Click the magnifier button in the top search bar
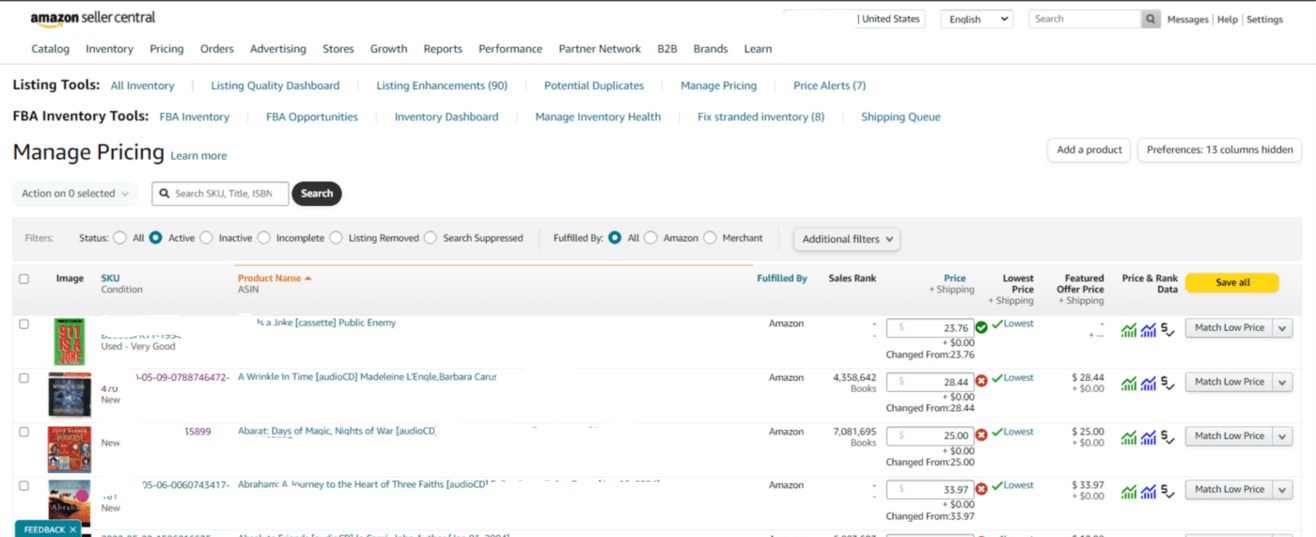1316x537 pixels. tap(1151, 19)
